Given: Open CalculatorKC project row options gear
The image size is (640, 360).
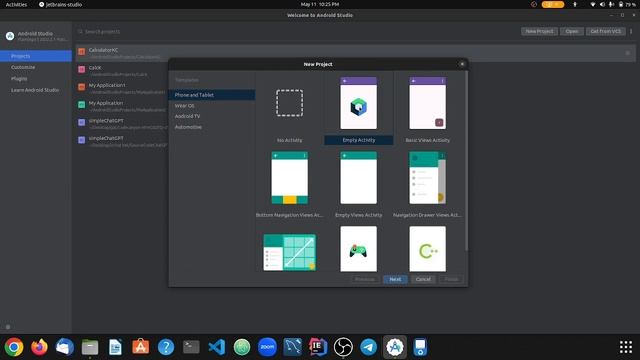Looking at the screenshot, I should tap(628, 53).
